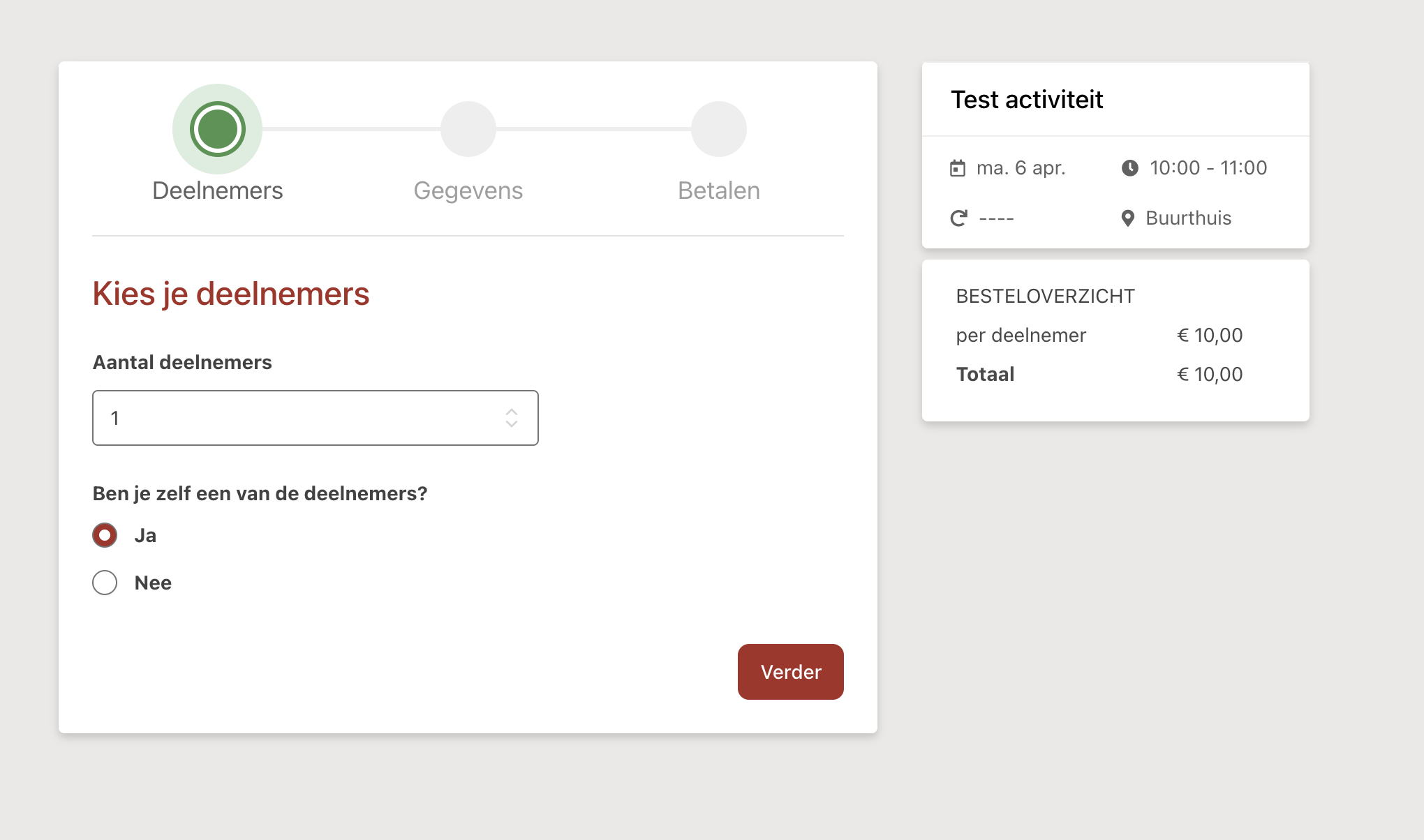Go to the Gegevens step label
Screen dimensions: 1424x840
point(468,190)
